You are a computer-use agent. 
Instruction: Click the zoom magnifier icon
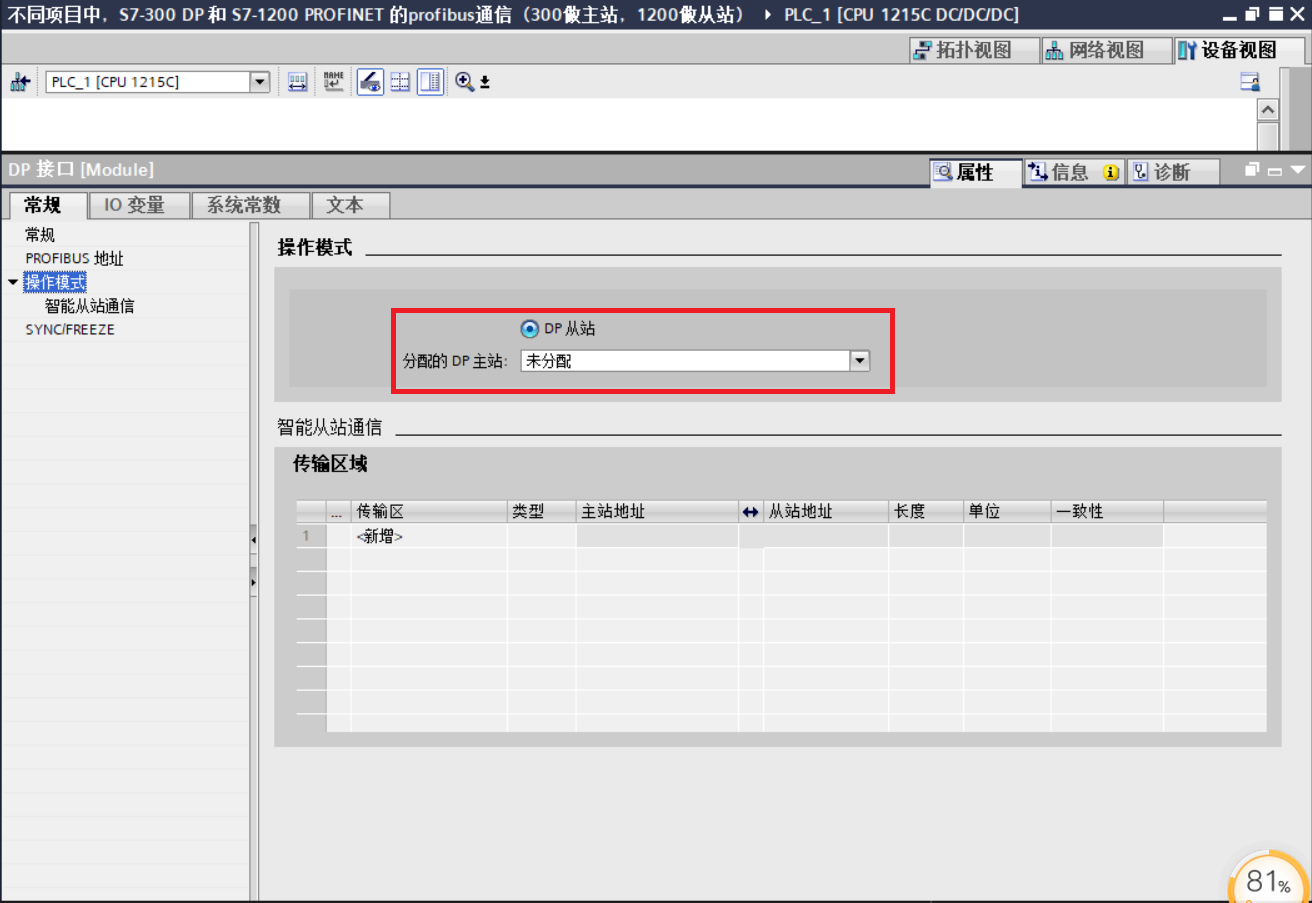pyautogui.click(x=464, y=82)
